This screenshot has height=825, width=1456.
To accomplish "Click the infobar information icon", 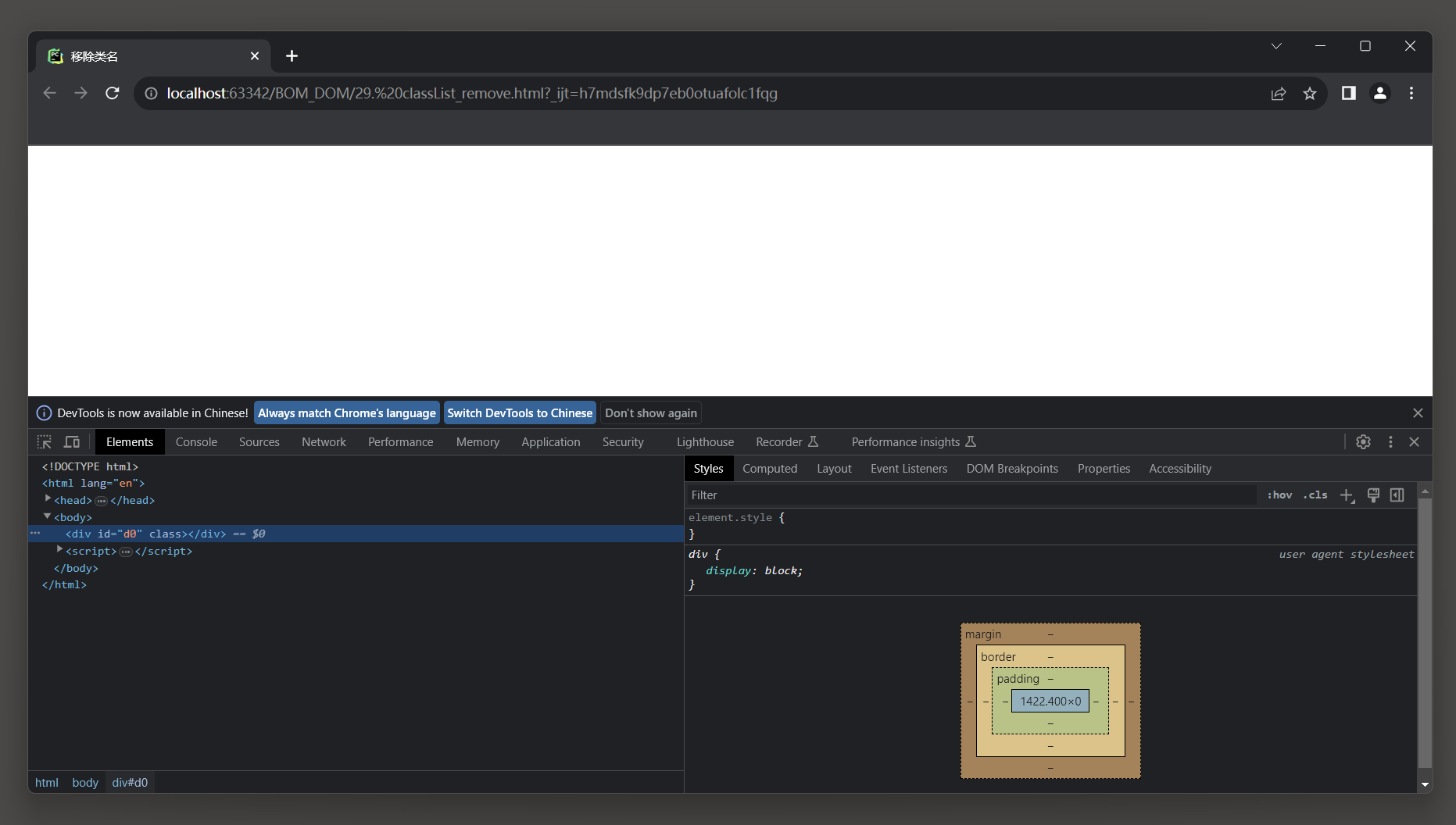I will pyautogui.click(x=44, y=413).
